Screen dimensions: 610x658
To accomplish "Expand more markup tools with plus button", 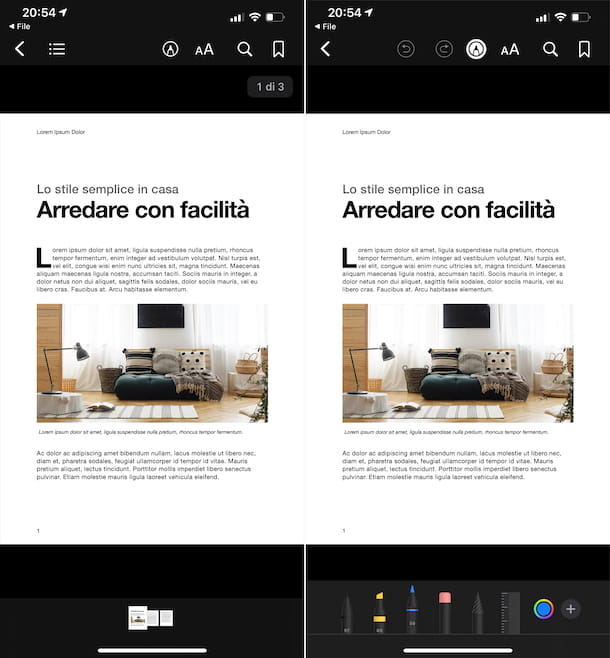I will 571,608.
